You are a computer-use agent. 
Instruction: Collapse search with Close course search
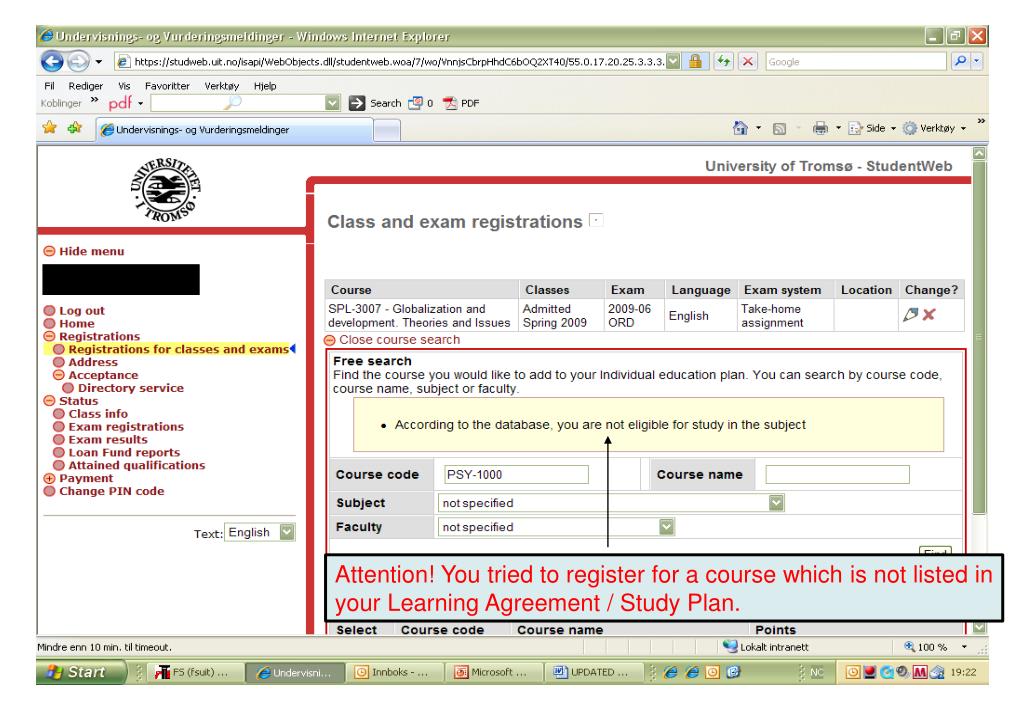pos(393,340)
